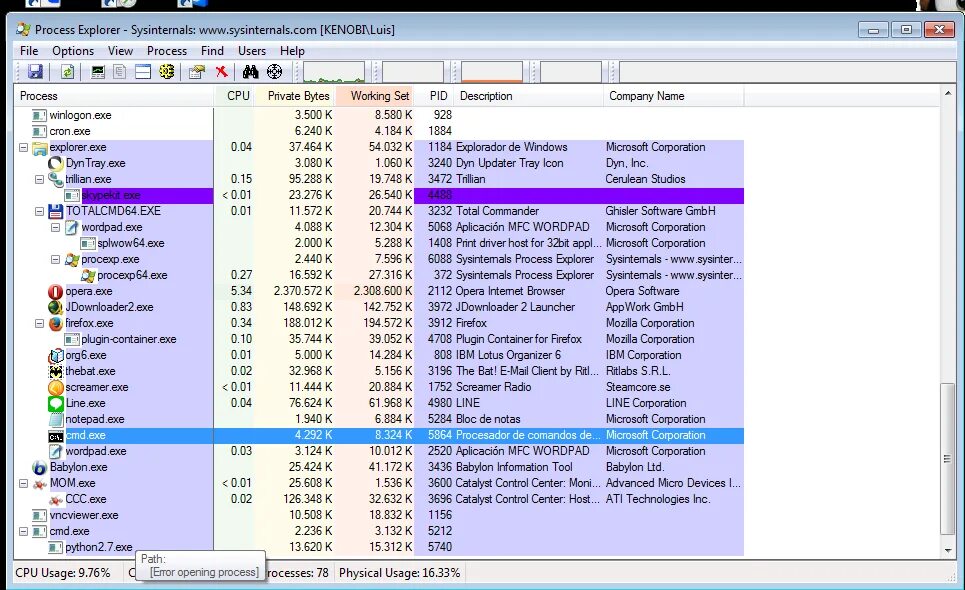Click the scrollbar down arrow
The image size is (965, 590).
pyautogui.click(x=948, y=550)
